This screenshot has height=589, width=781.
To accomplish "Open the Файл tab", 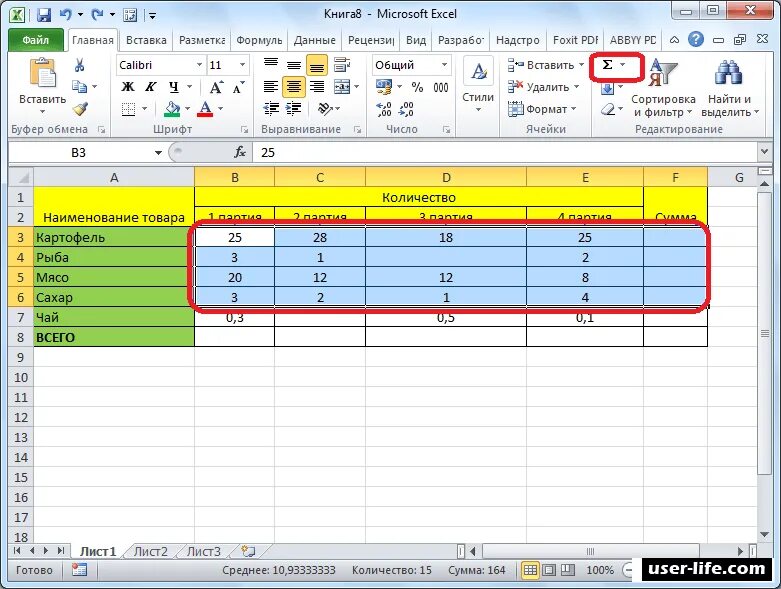I will pyautogui.click(x=35, y=40).
